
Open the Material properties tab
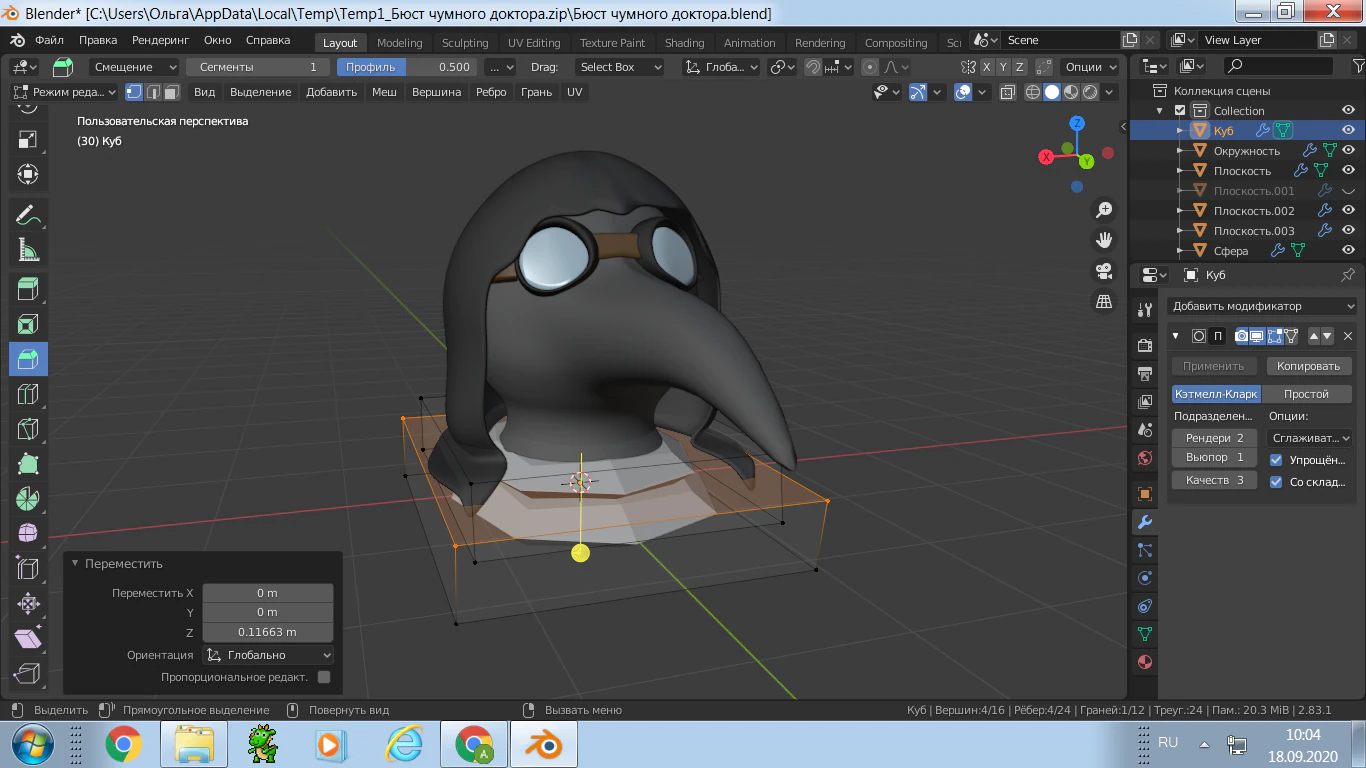coord(1145,662)
